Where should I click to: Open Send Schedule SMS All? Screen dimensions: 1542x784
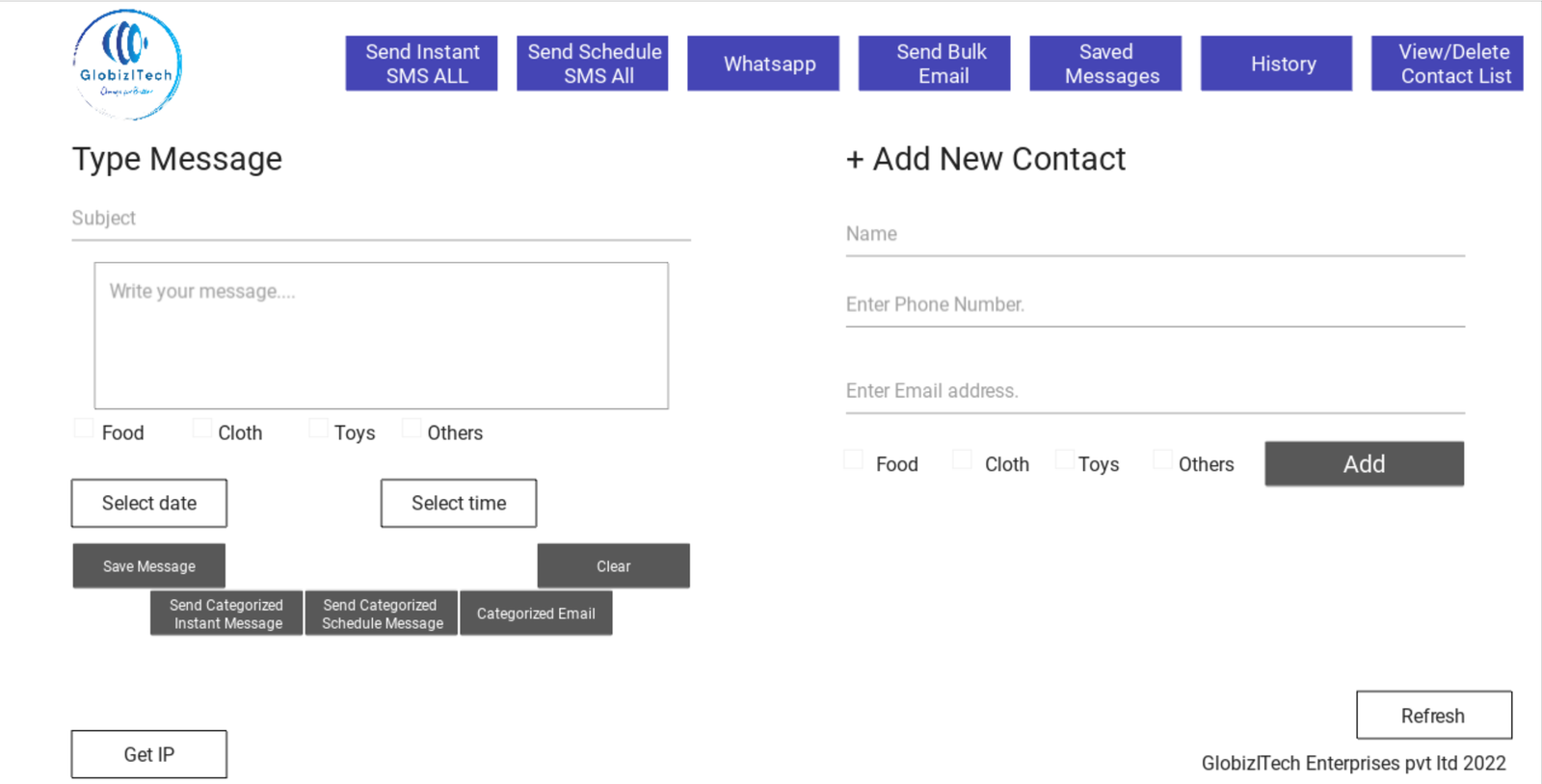593,64
